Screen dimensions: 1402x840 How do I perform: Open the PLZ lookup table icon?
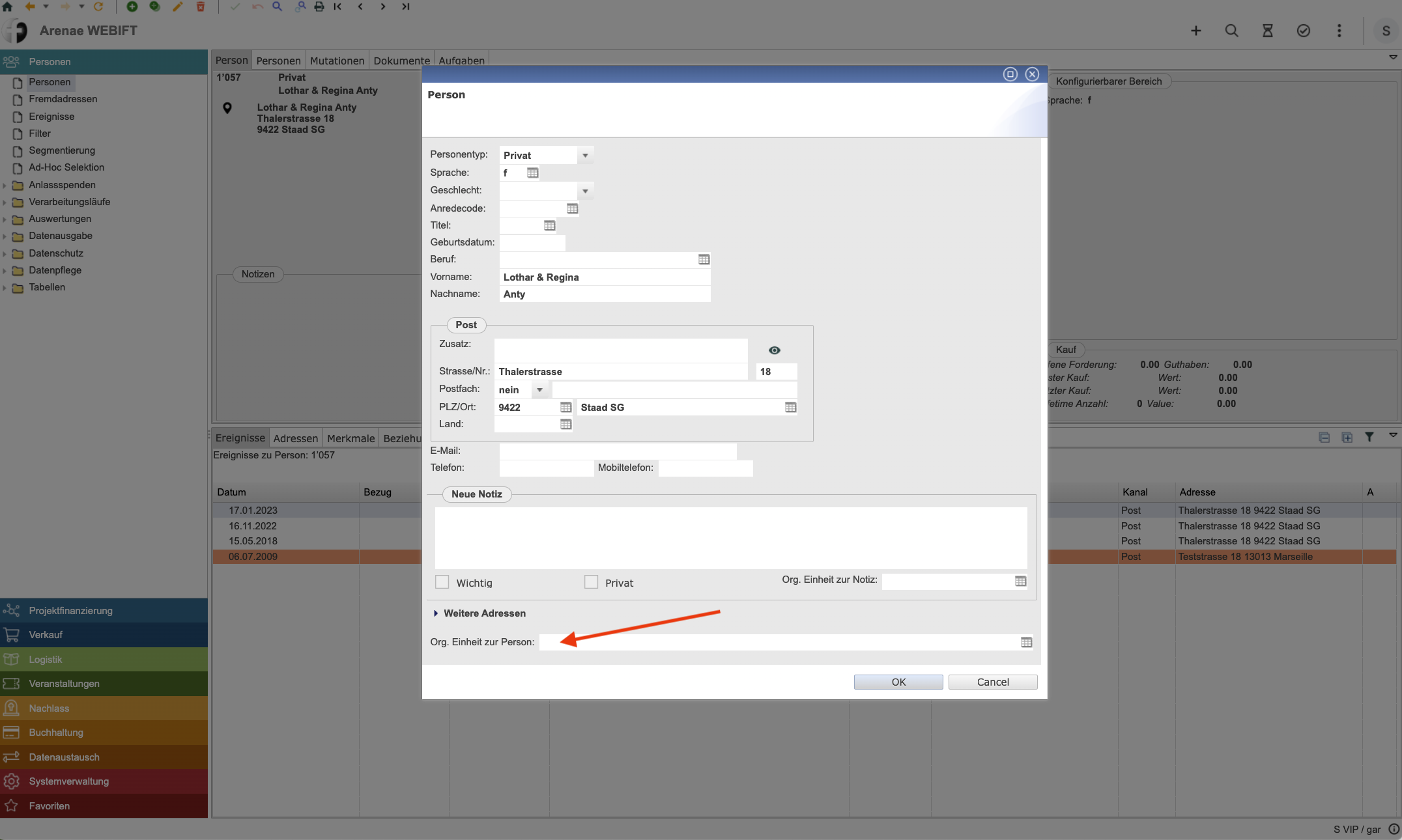pos(565,407)
